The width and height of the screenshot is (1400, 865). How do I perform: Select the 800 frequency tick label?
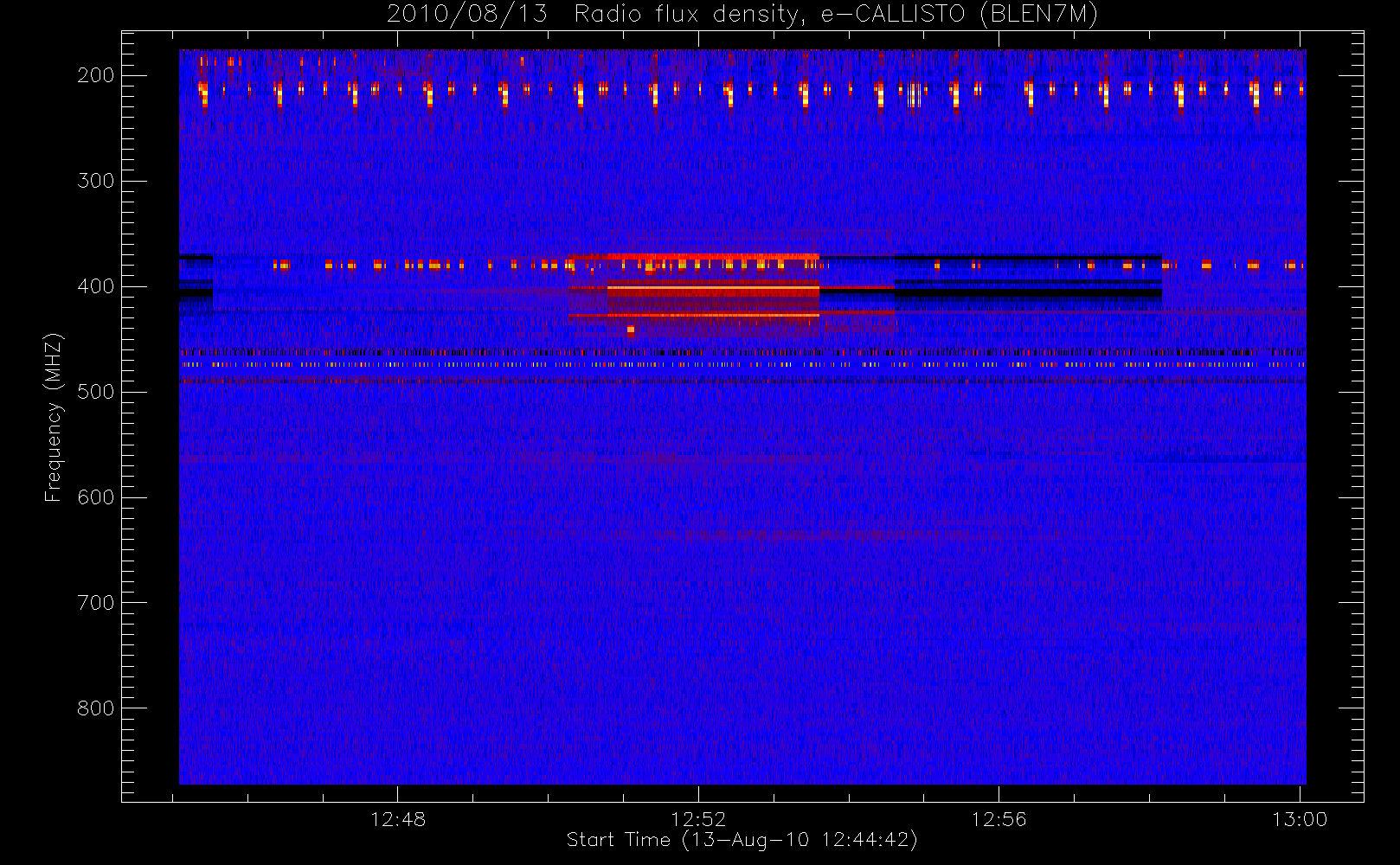click(95, 708)
